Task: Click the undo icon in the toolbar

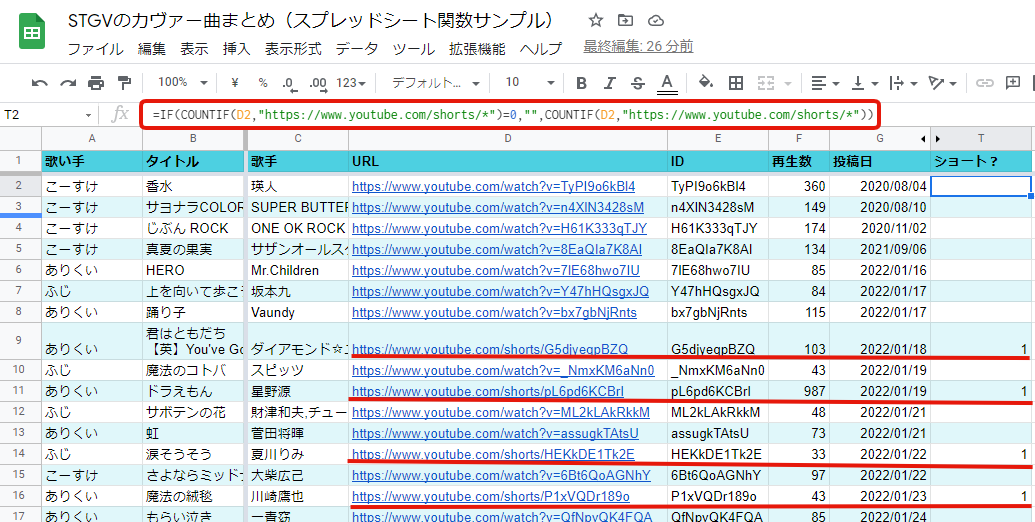Action: coord(40,83)
